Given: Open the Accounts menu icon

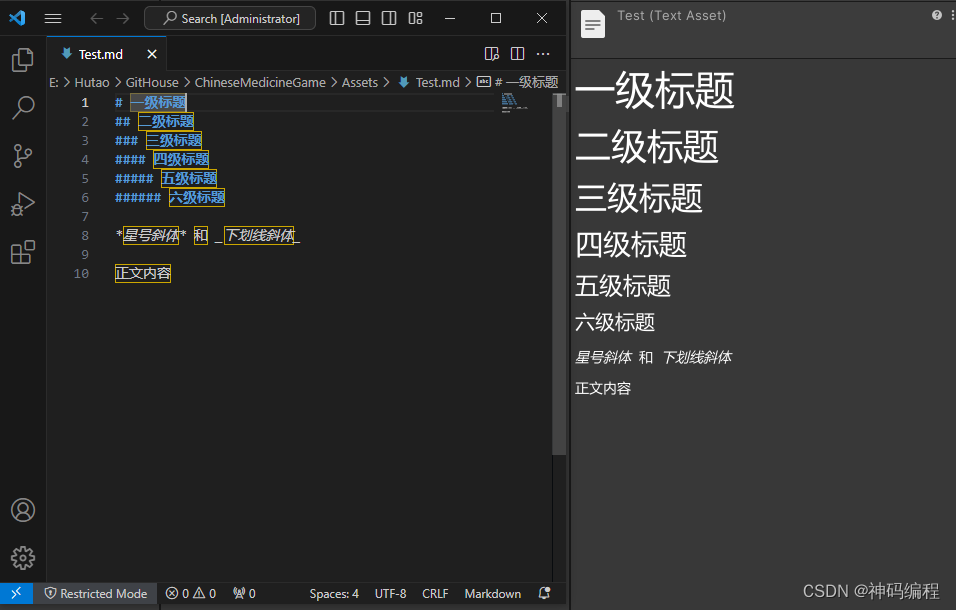Looking at the screenshot, I should [23, 510].
